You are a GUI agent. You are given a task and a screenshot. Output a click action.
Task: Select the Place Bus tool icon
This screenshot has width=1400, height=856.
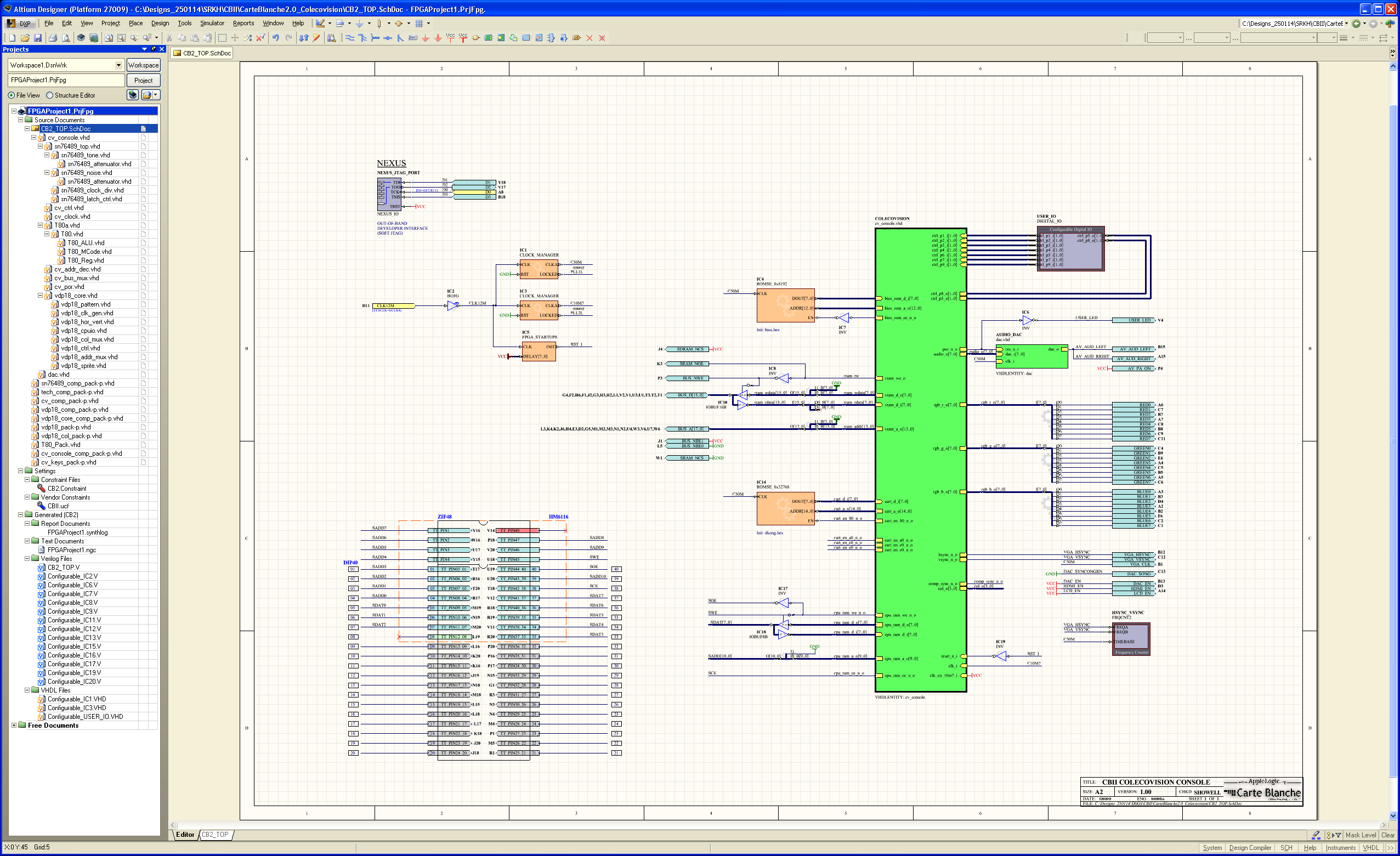[x=362, y=38]
